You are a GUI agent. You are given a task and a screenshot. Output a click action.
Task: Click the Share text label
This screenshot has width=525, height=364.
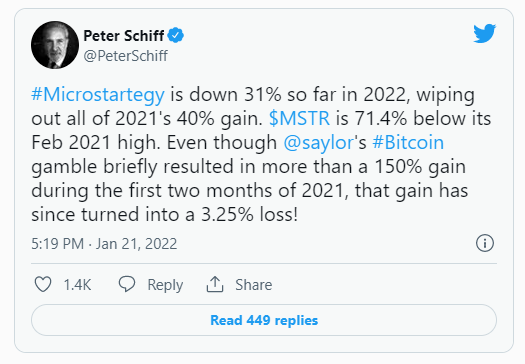tap(253, 285)
